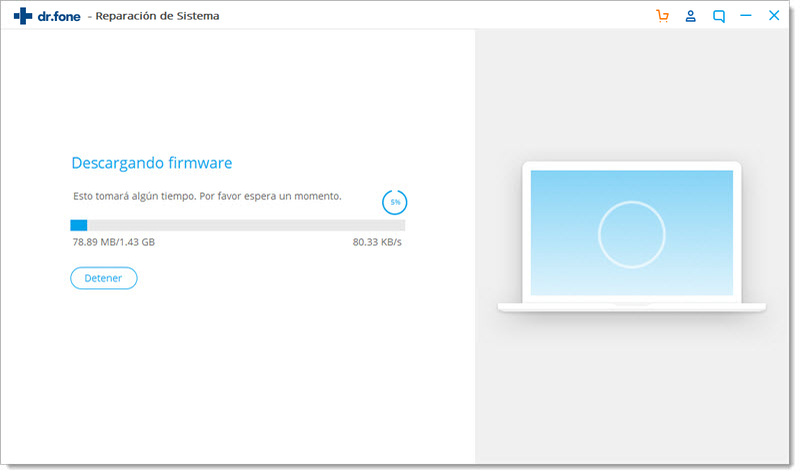Click the '80.33 KB/s' speed text
800x475 pixels.
(x=377, y=242)
